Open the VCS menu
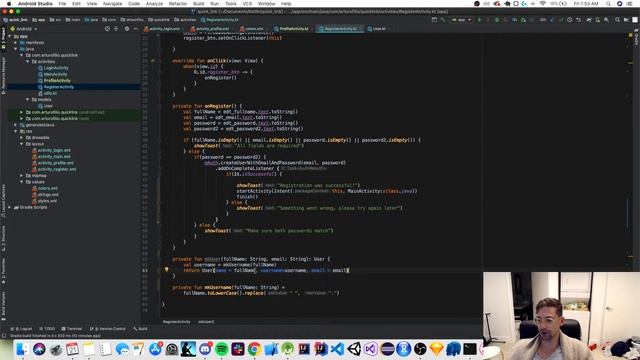 click(x=247, y=3)
